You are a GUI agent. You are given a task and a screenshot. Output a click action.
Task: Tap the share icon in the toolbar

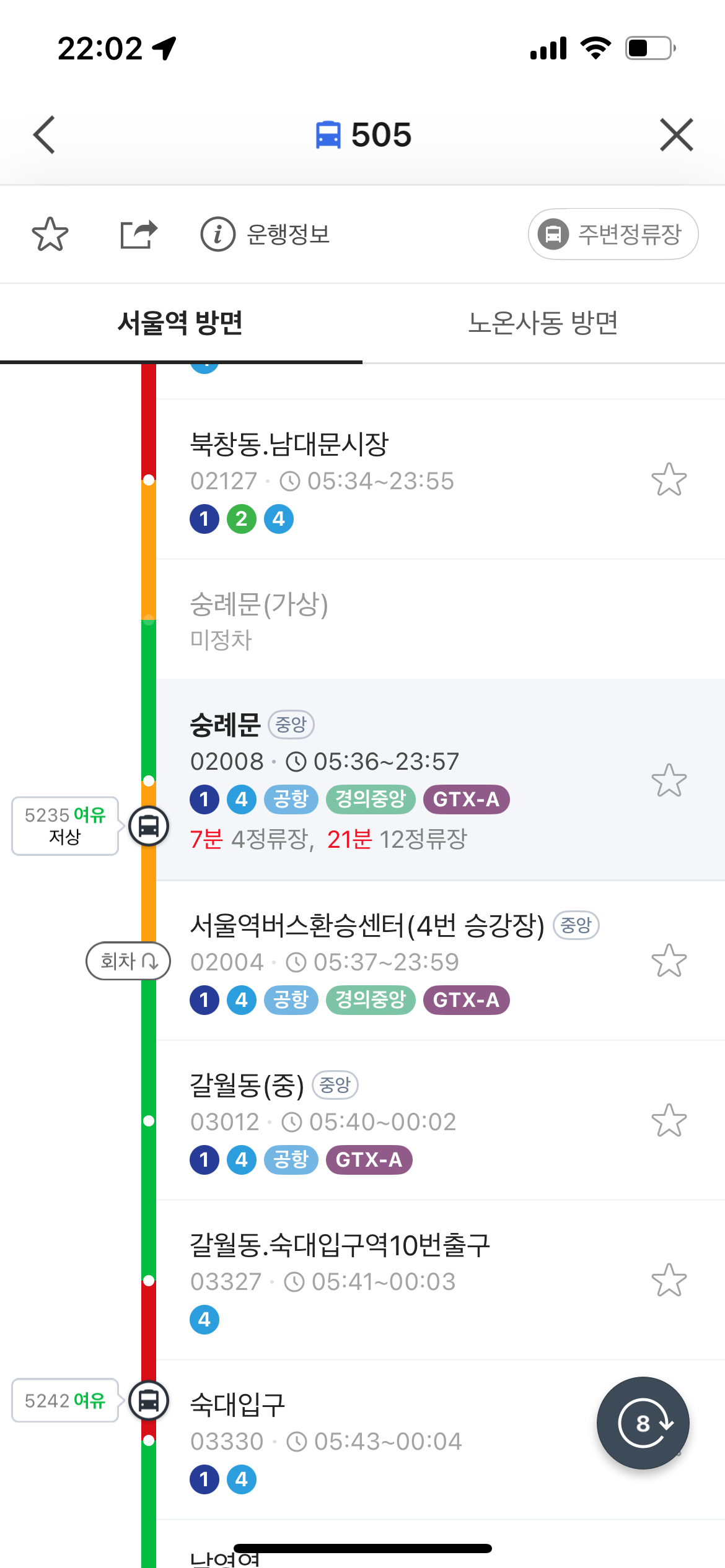138,234
